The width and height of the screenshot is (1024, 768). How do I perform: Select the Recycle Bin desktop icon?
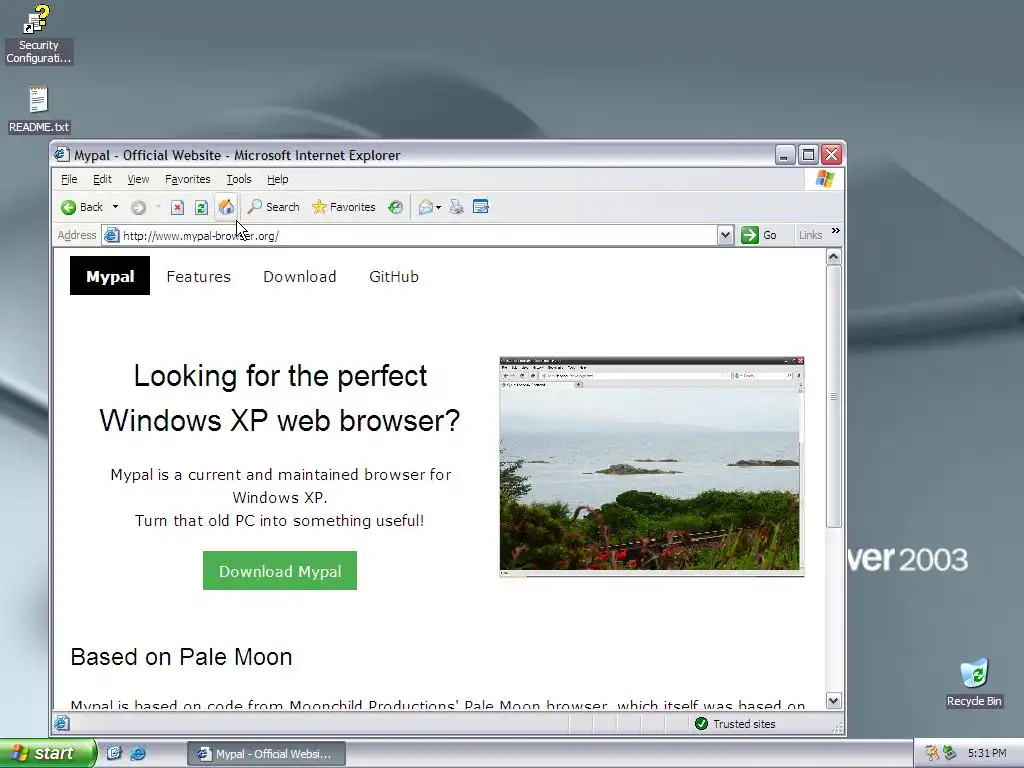point(974,683)
